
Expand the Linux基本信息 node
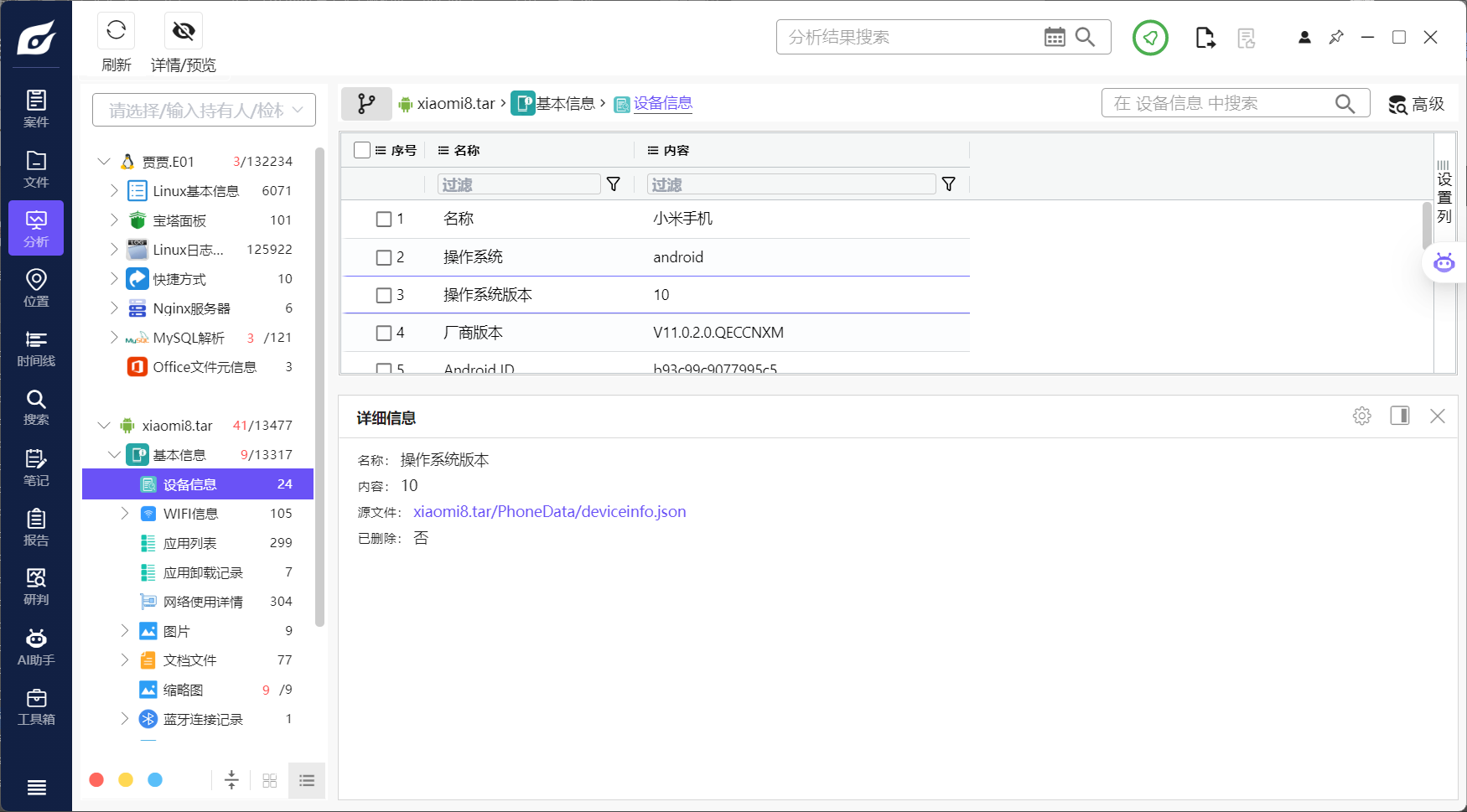[115, 191]
